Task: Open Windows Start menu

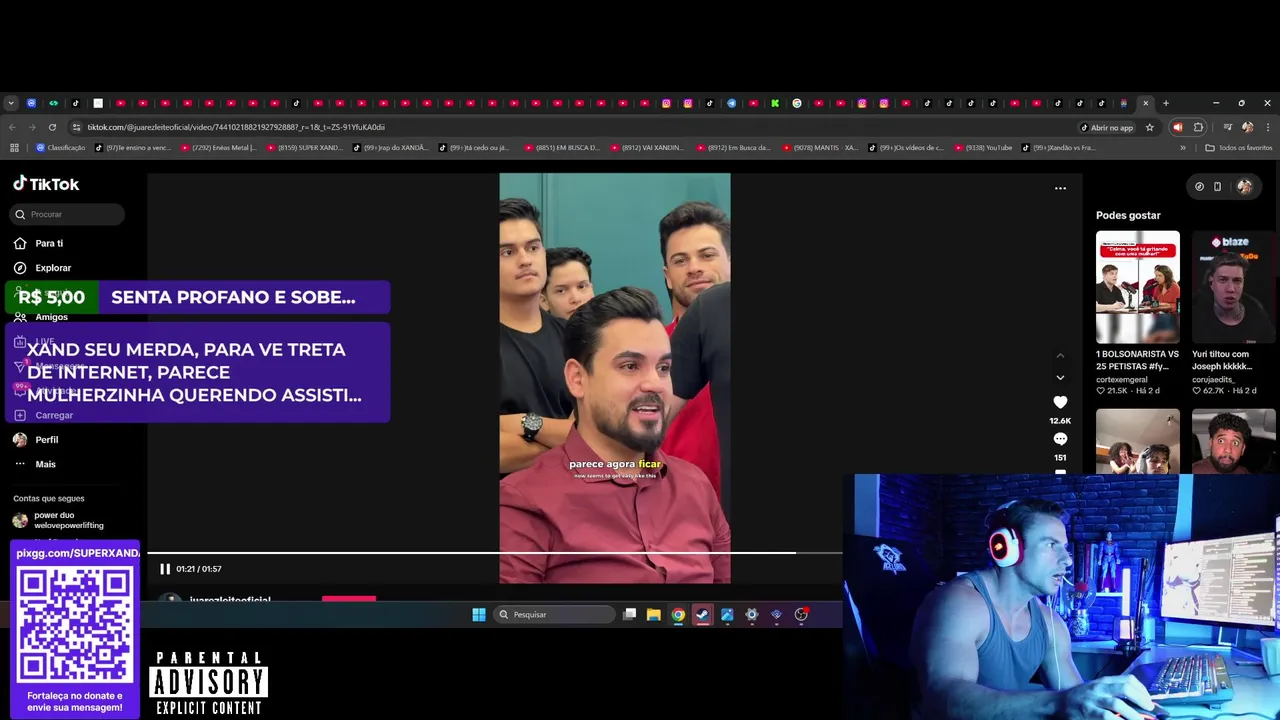Action: tap(478, 615)
